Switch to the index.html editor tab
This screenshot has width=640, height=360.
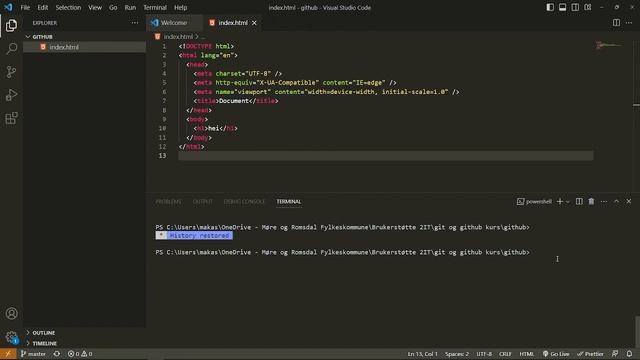click(x=233, y=23)
